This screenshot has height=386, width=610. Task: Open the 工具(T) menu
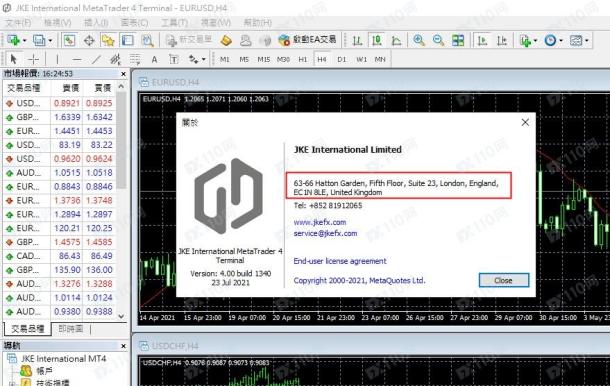174,23
